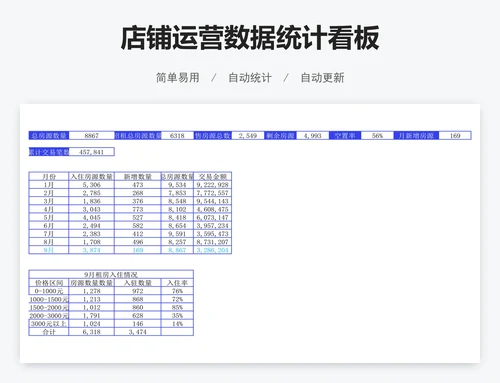
Task: Select the 1月 row label cell
Action: pyautogui.click(x=49, y=185)
